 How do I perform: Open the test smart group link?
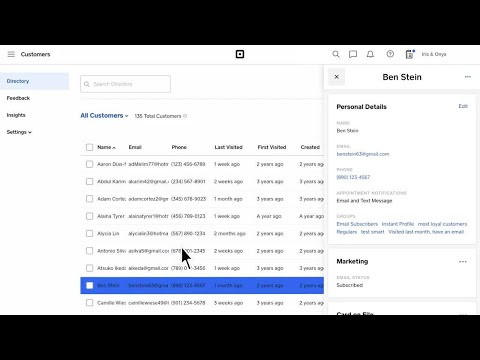coord(372,232)
